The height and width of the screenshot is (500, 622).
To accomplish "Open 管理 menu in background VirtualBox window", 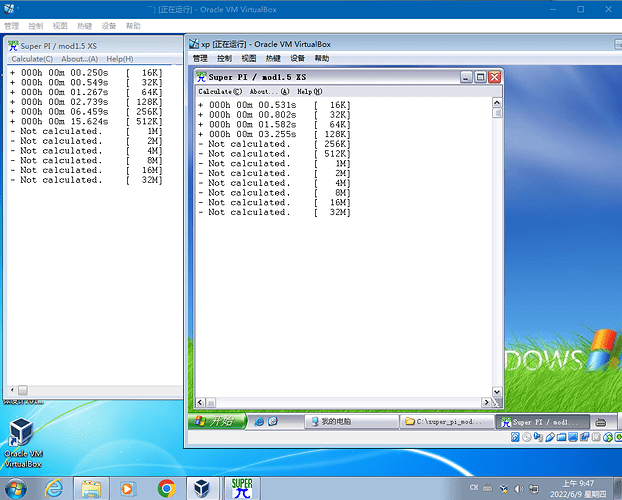I will [x=12, y=26].
